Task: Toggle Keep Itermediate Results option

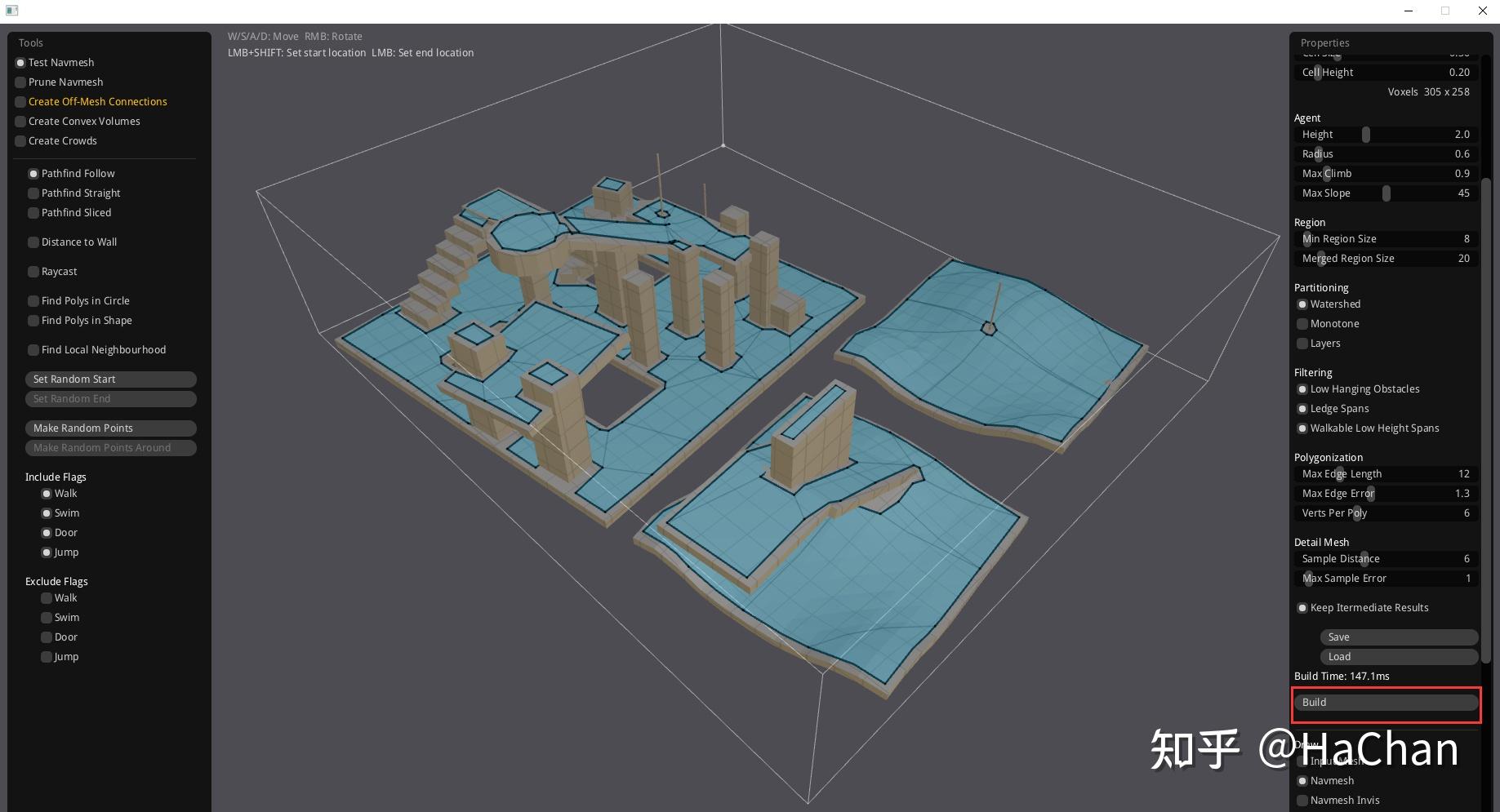Action: (x=1363, y=608)
